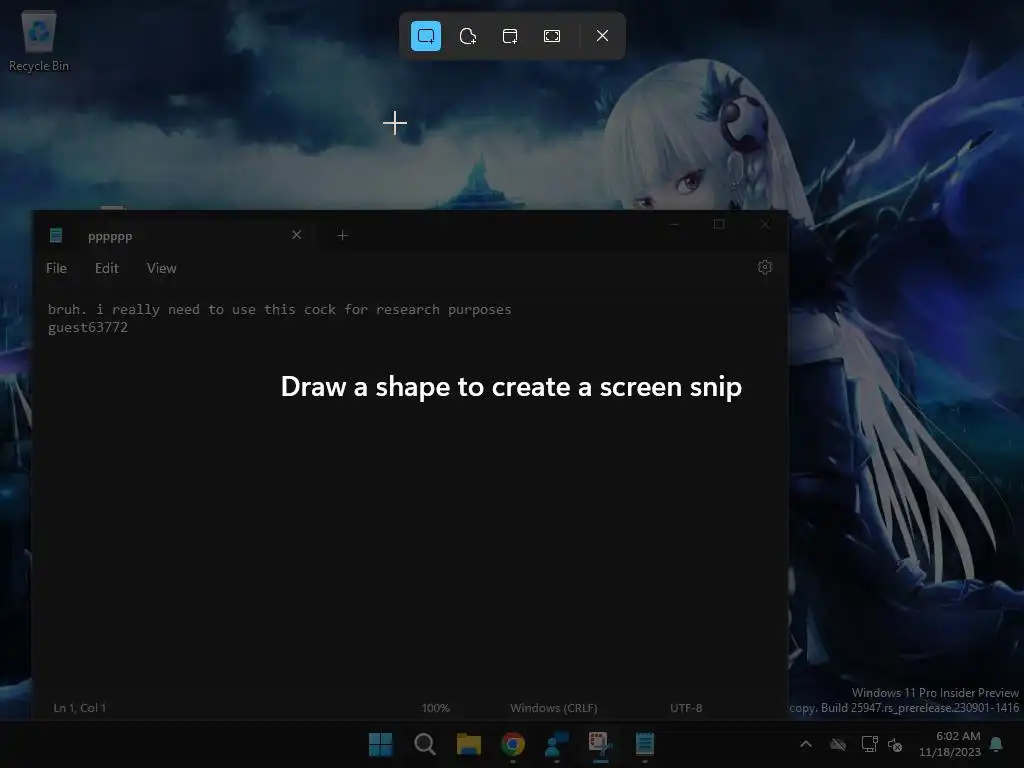Open Google Chrome from taskbar
Viewport: 1024px width, 768px height.
point(513,744)
